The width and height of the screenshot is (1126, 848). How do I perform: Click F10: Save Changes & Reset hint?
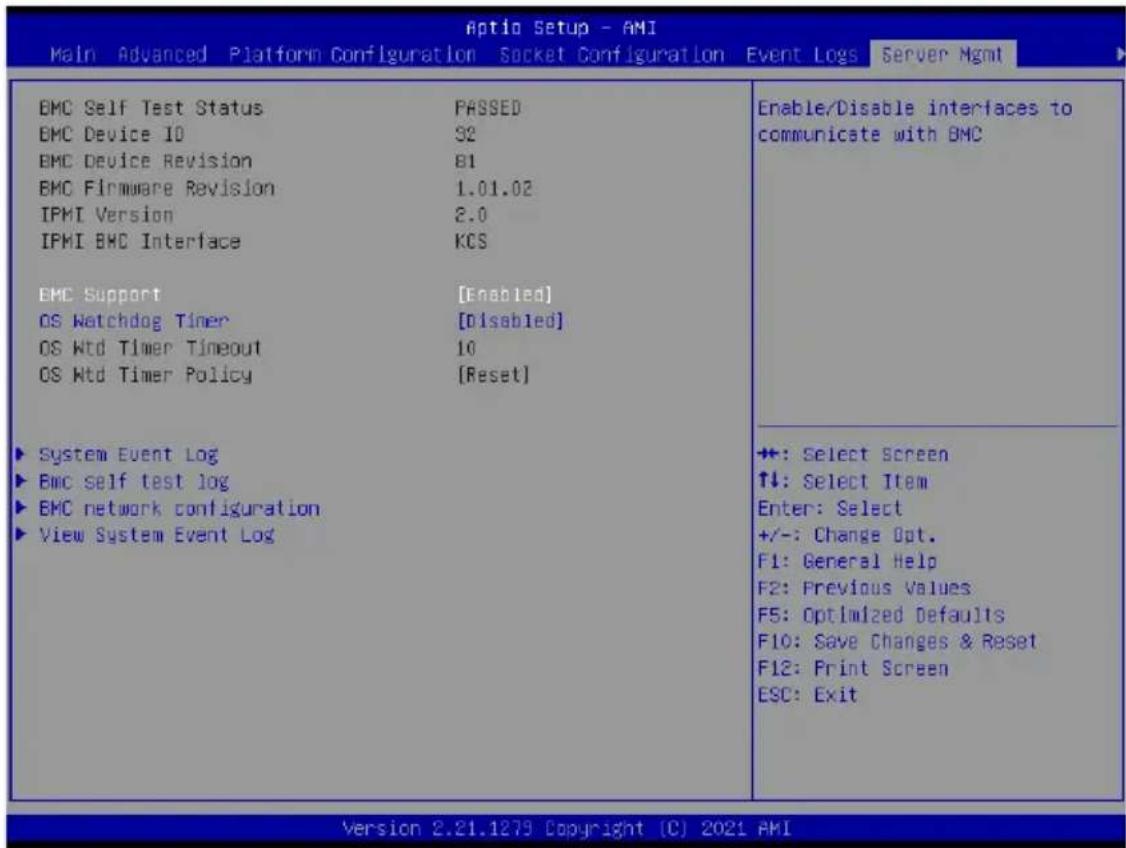point(897,642)
